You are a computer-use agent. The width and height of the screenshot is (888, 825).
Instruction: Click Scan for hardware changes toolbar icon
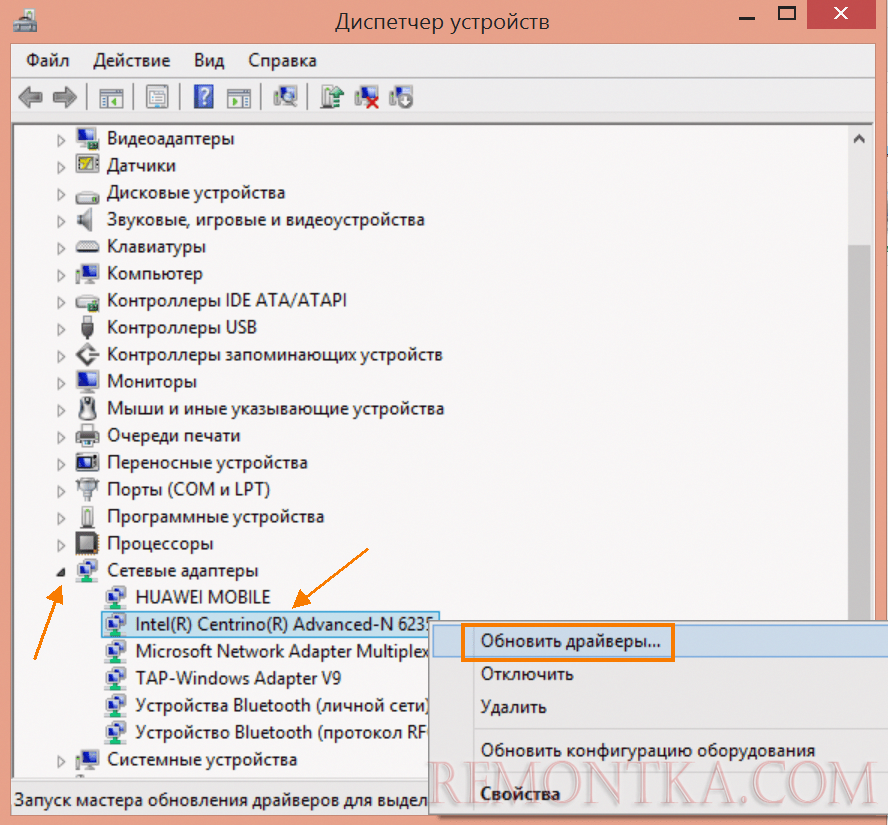(286, 97)
